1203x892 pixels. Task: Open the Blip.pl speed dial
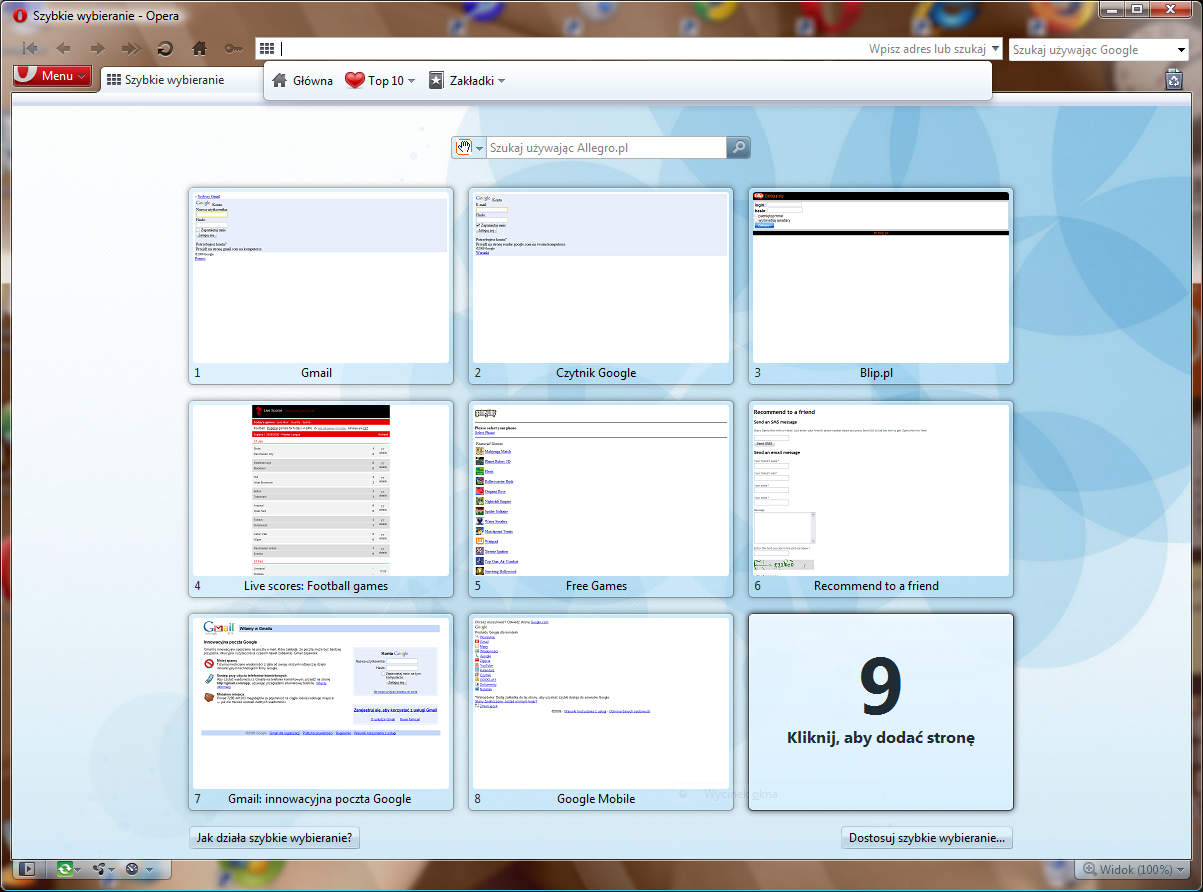point(881,286)
